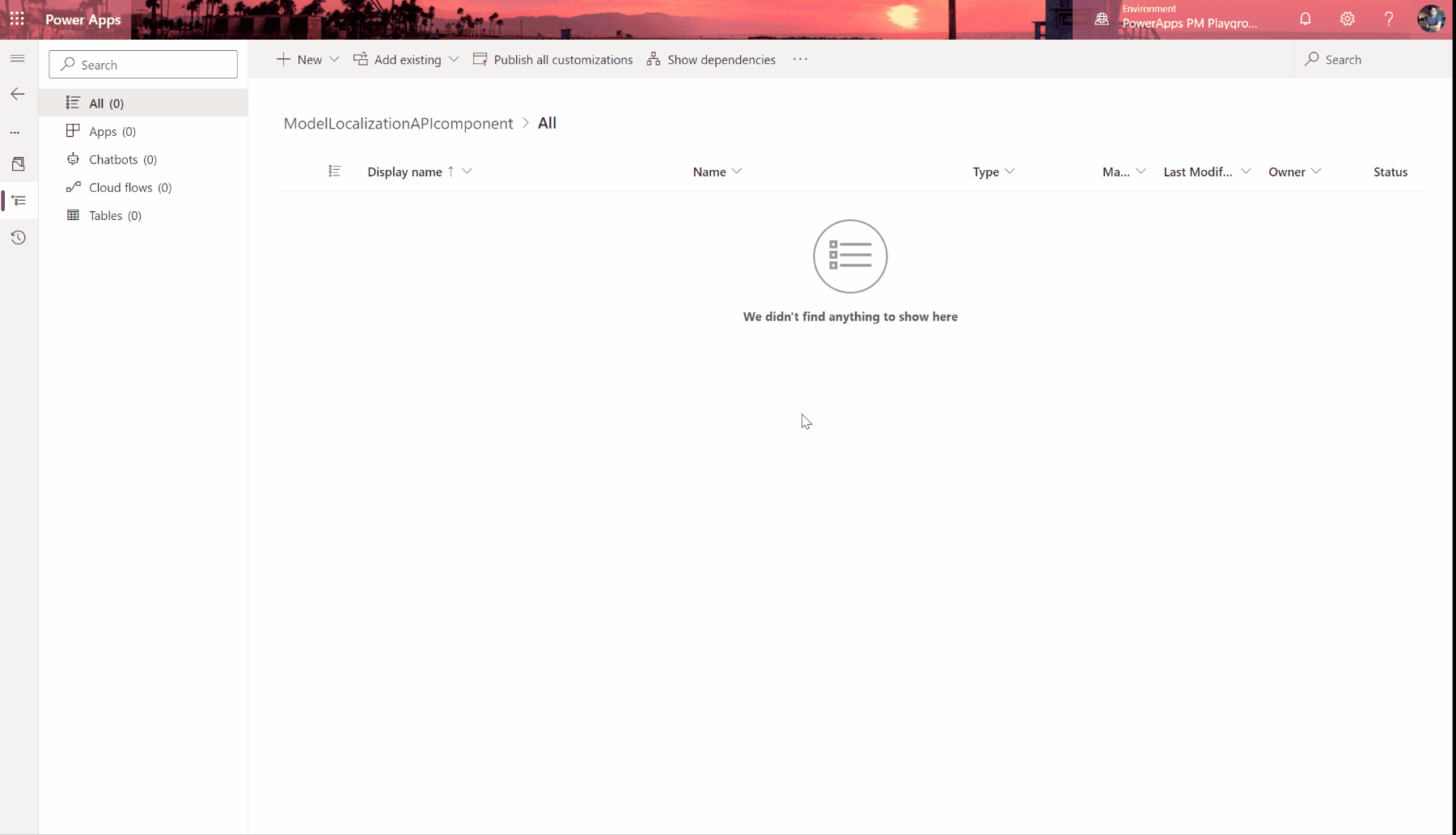
Task: Open the Microsoft 365 app launcher
Action: coord(17,19)
